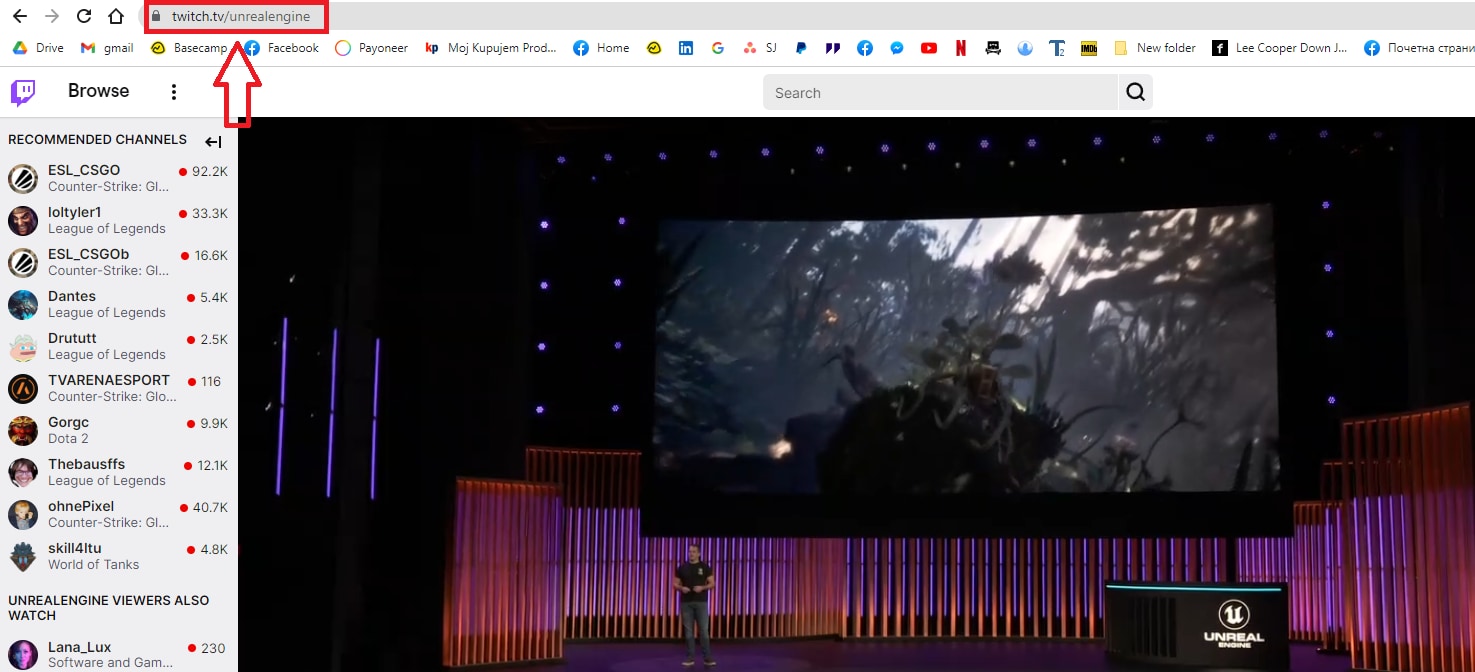Screen dimensions: 1475x672
Task: Open the New folder bookmark folder
Action: pyautogui.click(x=1154, y=48)
